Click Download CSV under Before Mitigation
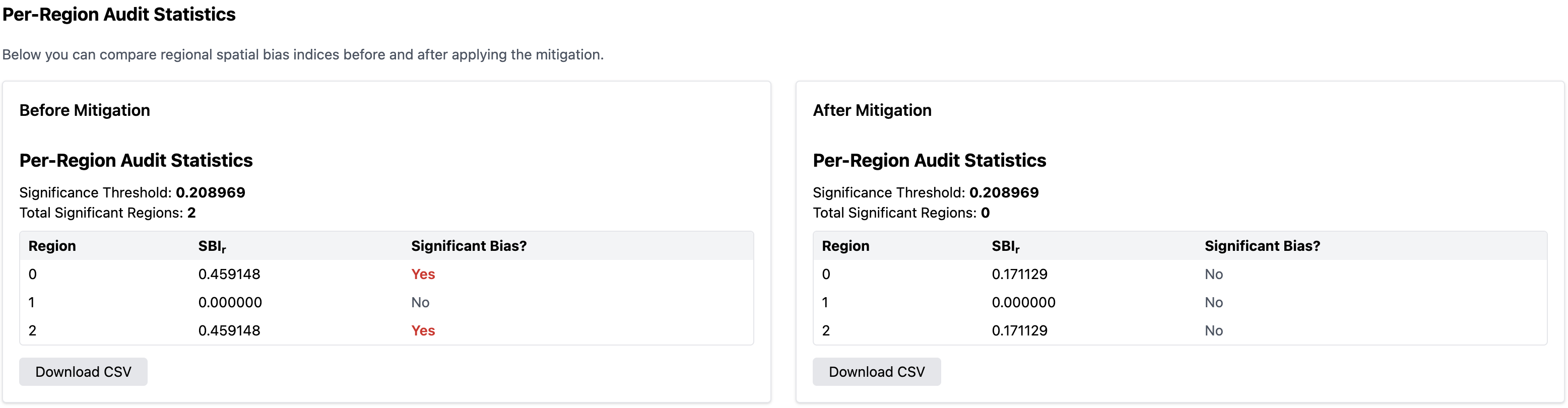The height and width of the screenshot is (408, 1568). click(x=84, y=371)
